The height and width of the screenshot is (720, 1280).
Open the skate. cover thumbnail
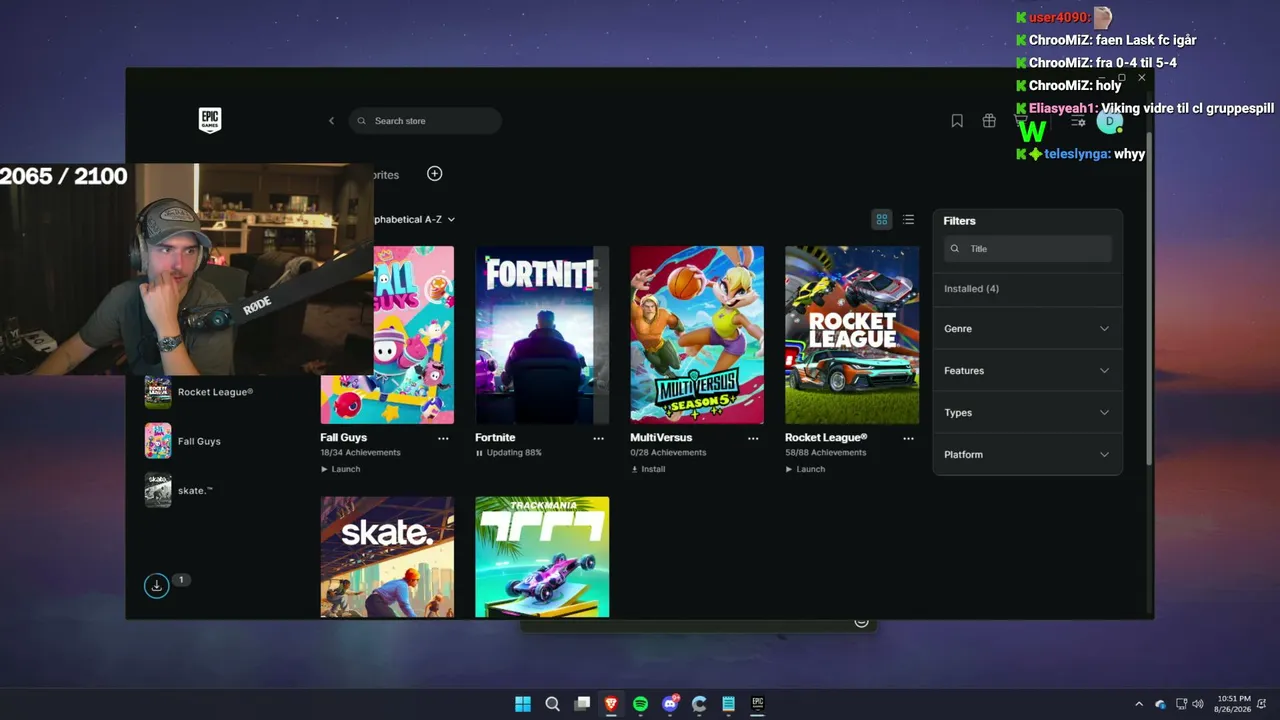coord(387,557)
